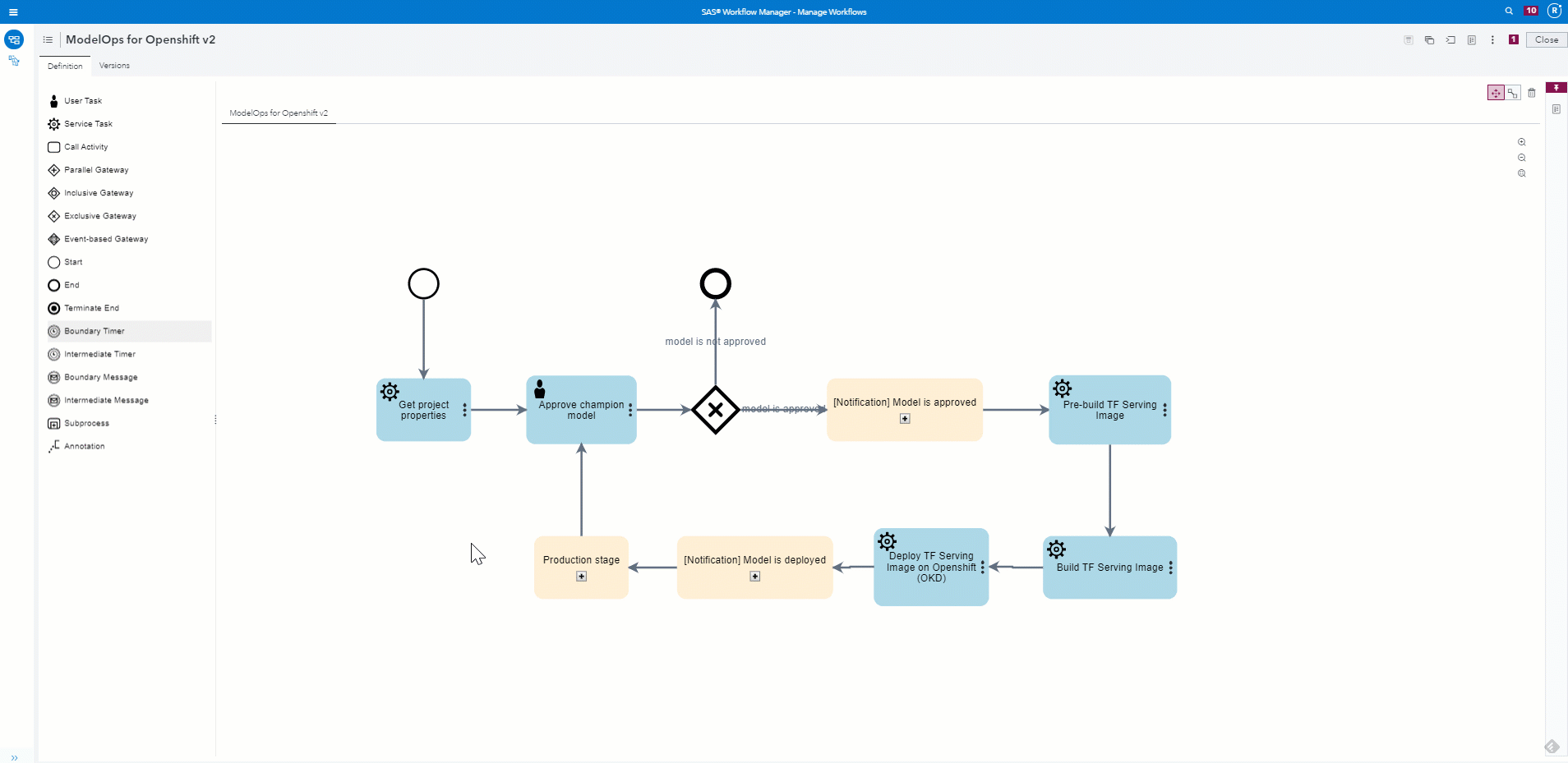Pick Terminate End from the palette
The image size is (1568, 763).
(129, 308)
